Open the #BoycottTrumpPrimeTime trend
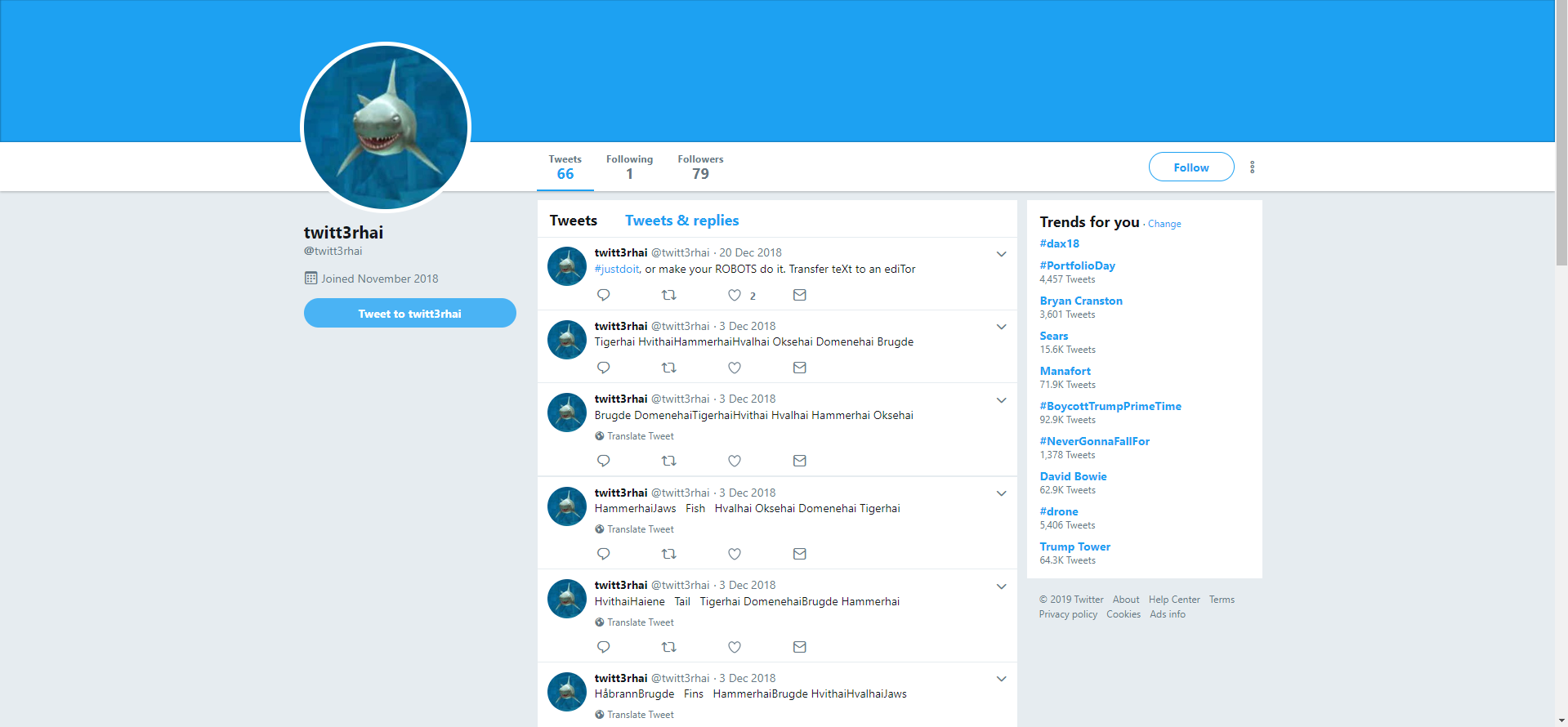The height and width of the screenshot is (727, 1568). [1110, 406]
